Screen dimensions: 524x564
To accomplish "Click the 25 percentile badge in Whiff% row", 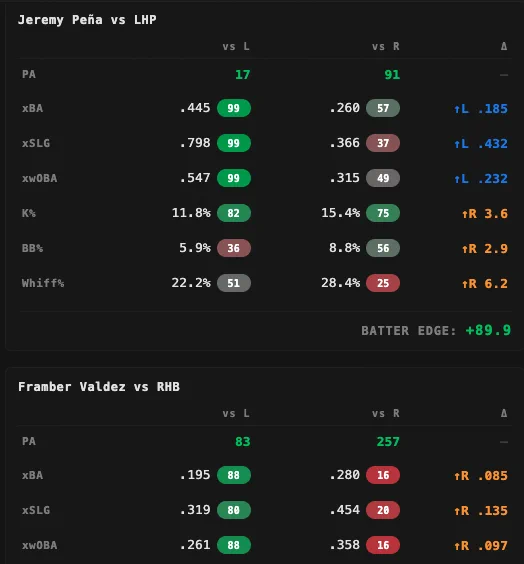I will point(383,283).
